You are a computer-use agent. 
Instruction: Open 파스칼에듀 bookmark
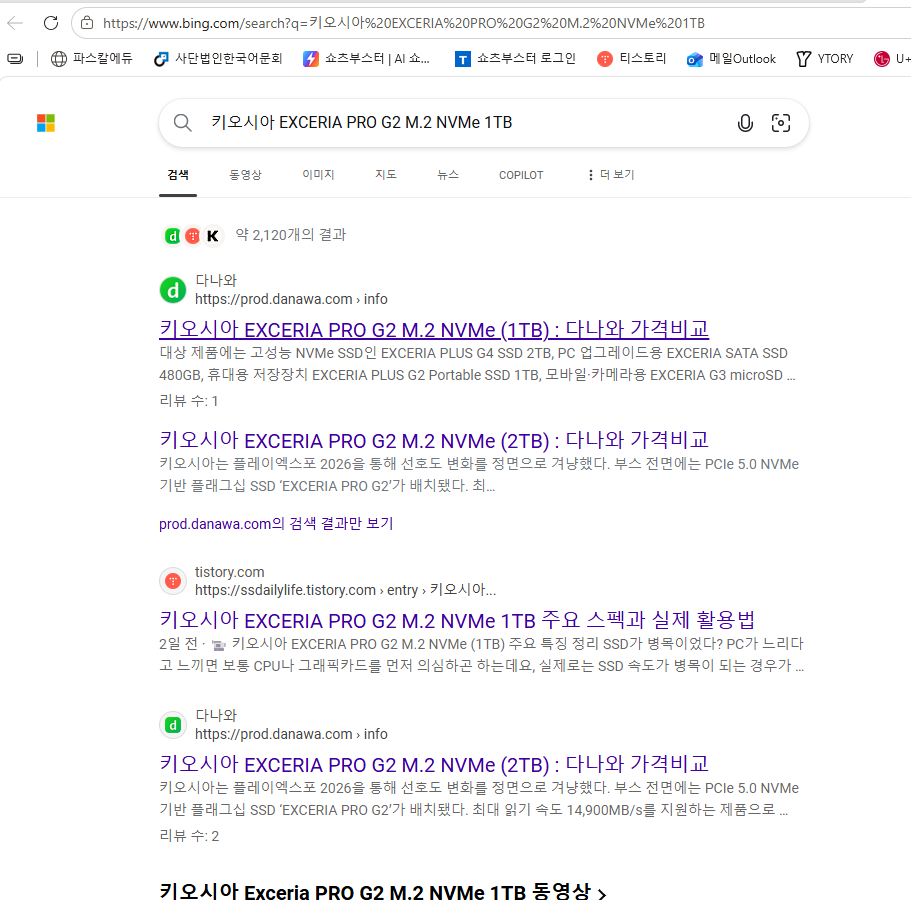[92, 59]
